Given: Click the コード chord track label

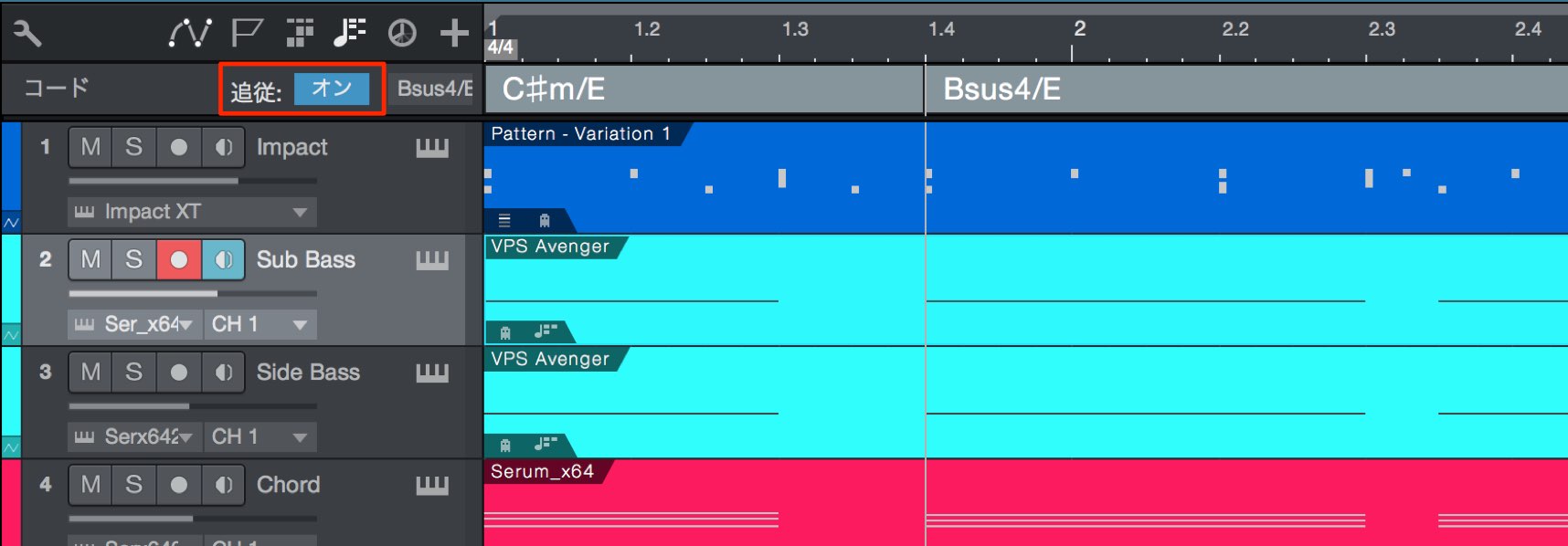Looking at the screenshot, I should tap(57, 88).
